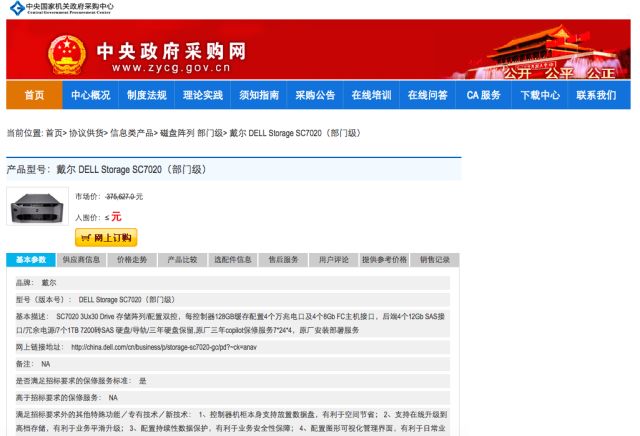This screenshot has width=640, height=436.
Task: Click the www.zycg.gov.cn banner address
Action: pyautogui.click(x=171, y=68)
